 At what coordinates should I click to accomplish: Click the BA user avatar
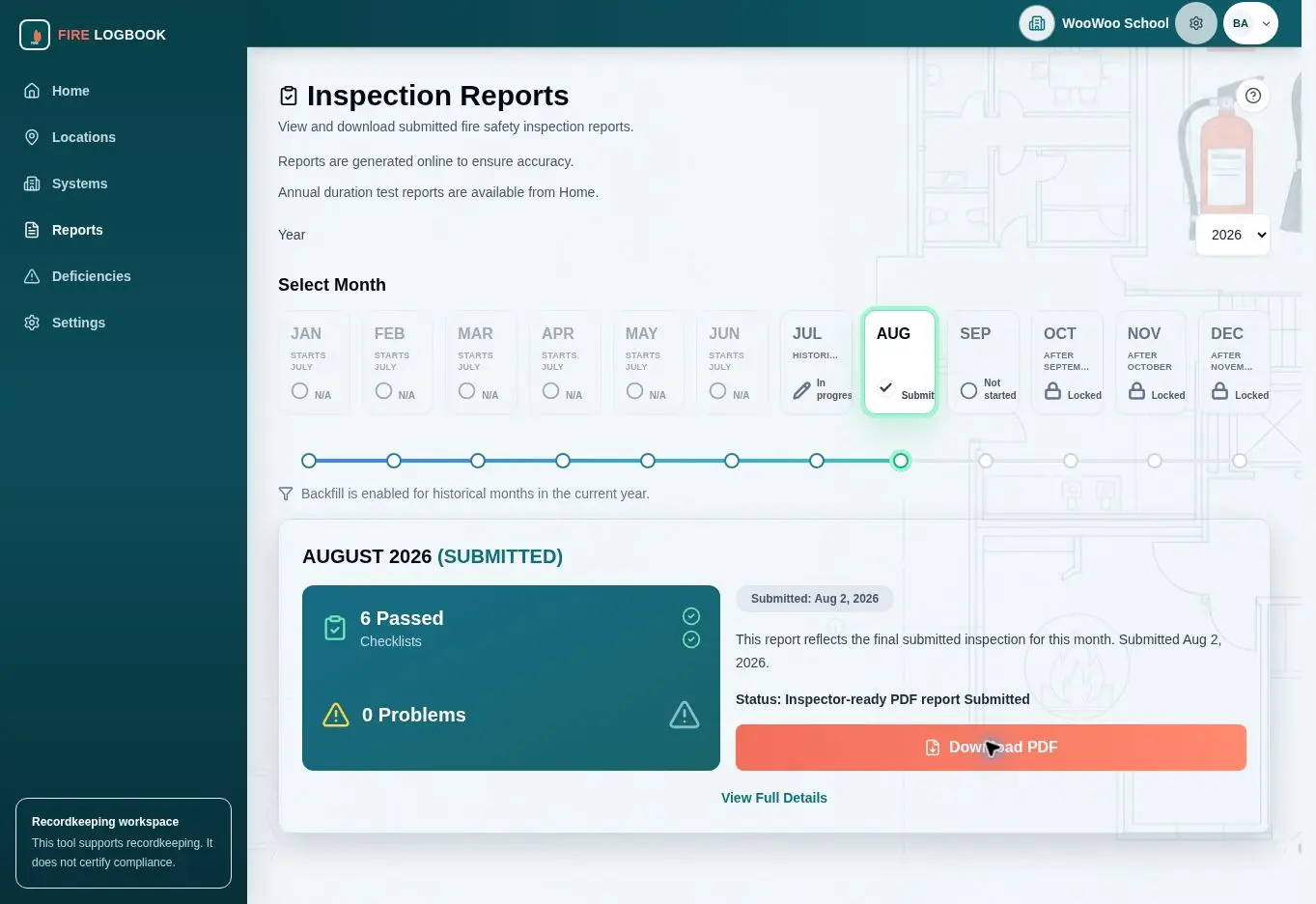(x=1241, y=23)
